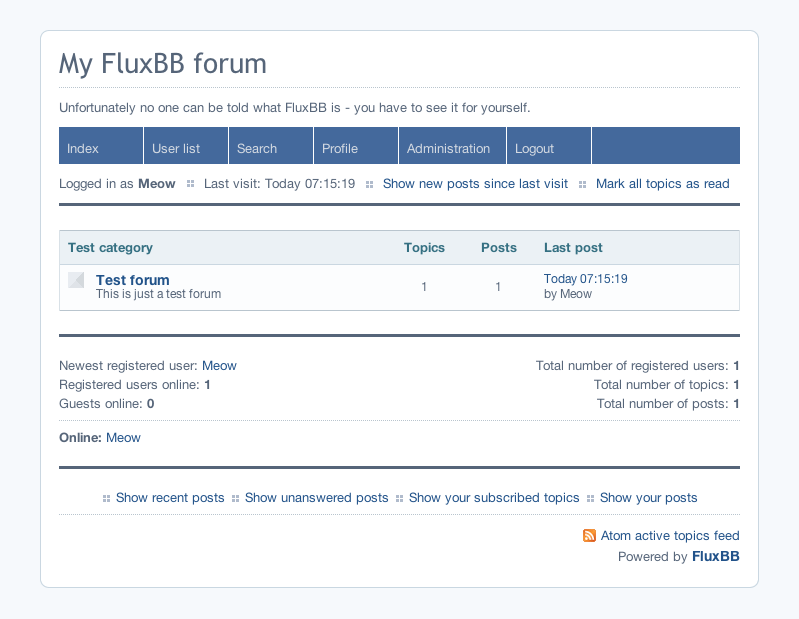Mark all topics as read

coord(662,184)
